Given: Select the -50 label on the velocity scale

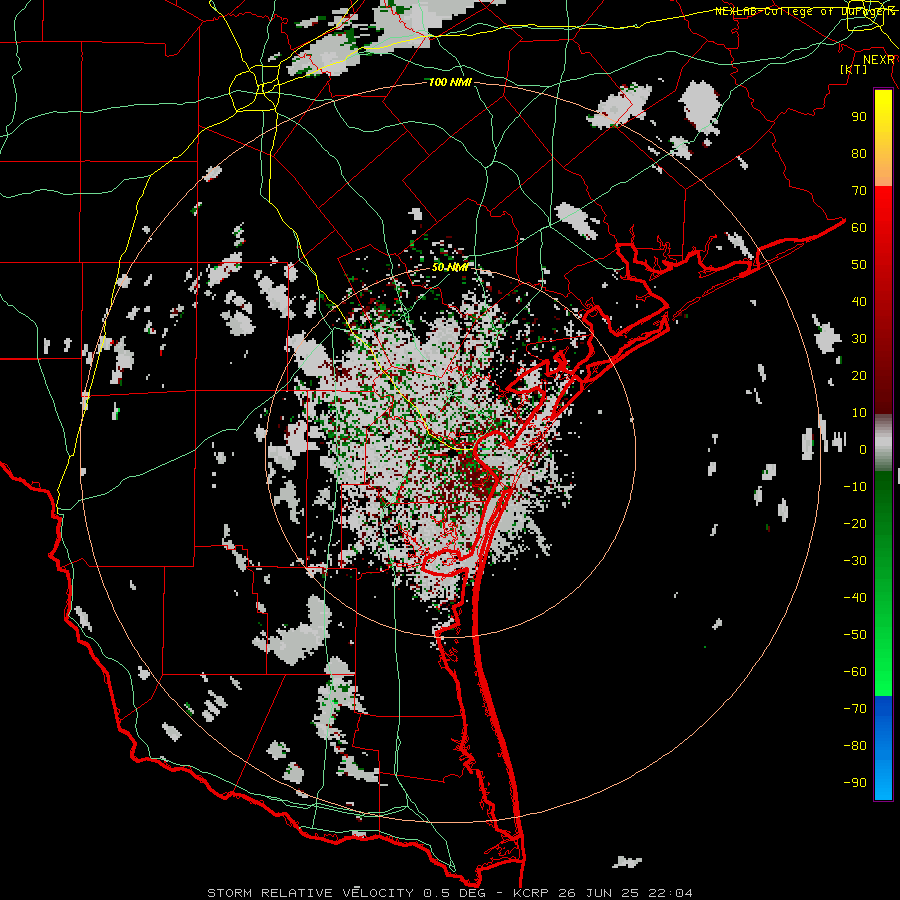Looking at the screenshot, I should click(855, 635).
